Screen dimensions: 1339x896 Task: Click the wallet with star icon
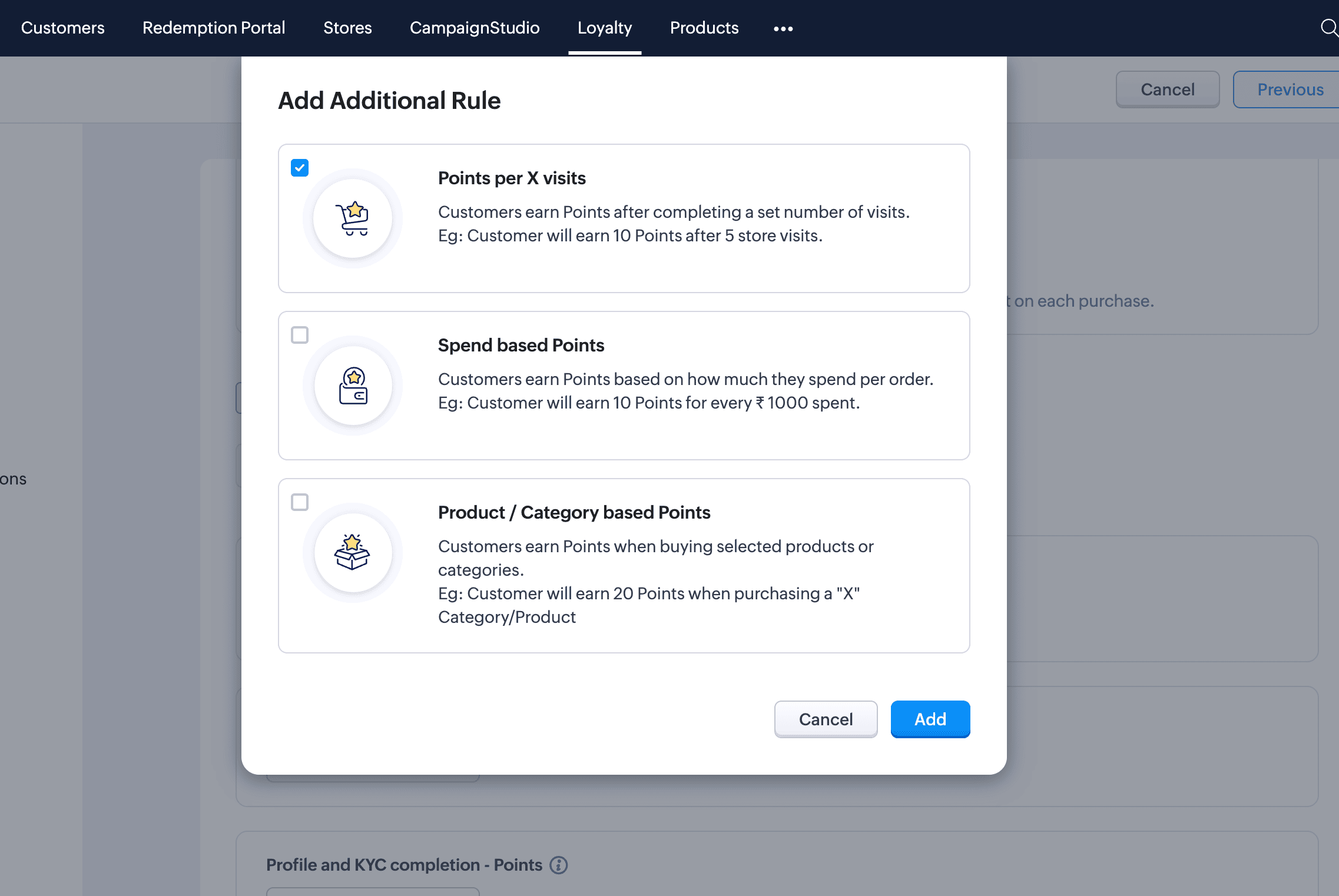point(353,386)
